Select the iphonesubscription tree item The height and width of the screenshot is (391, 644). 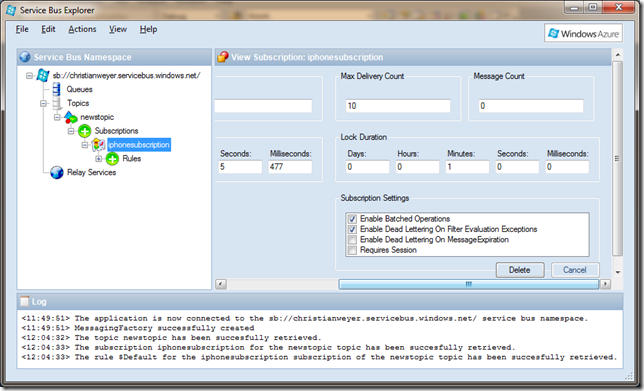139,145
